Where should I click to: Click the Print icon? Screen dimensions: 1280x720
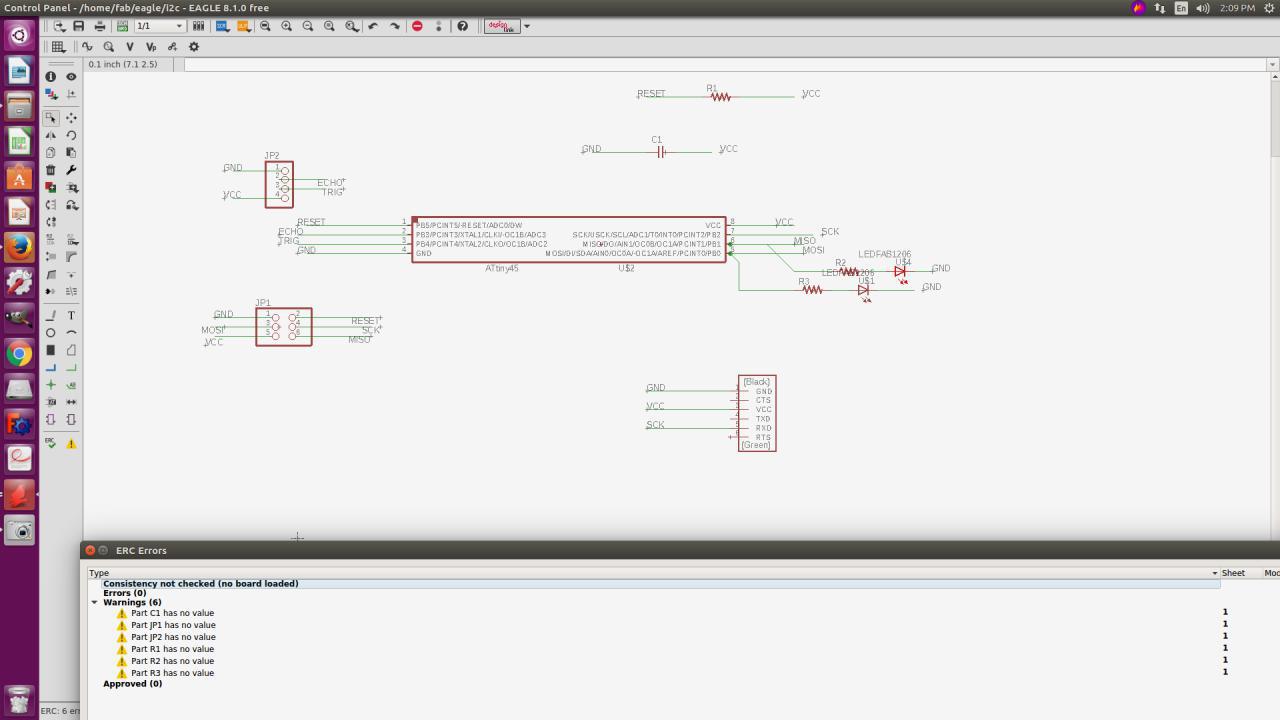pyautogui.click(x=99, y=26)
